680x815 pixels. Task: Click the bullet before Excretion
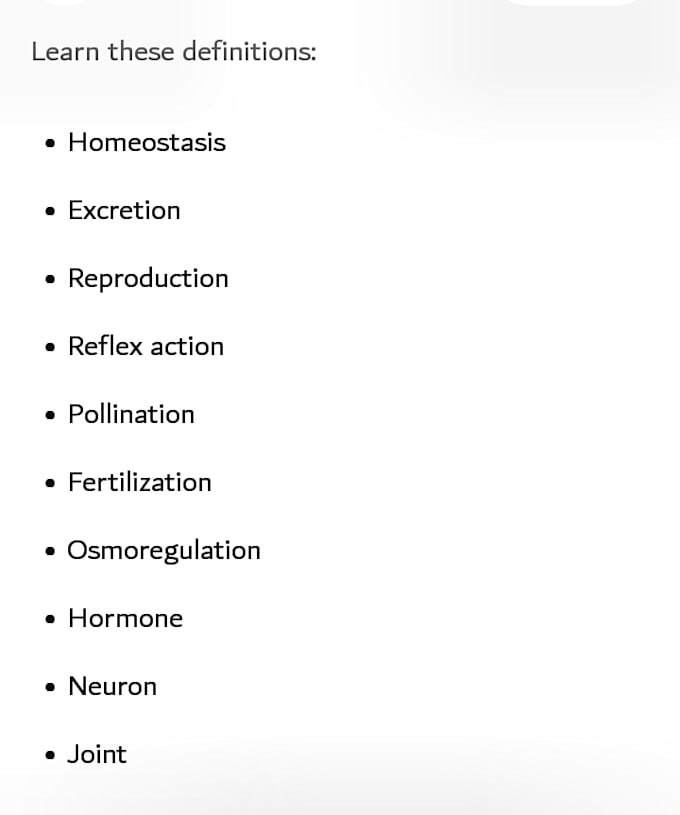tap(50, 211)
